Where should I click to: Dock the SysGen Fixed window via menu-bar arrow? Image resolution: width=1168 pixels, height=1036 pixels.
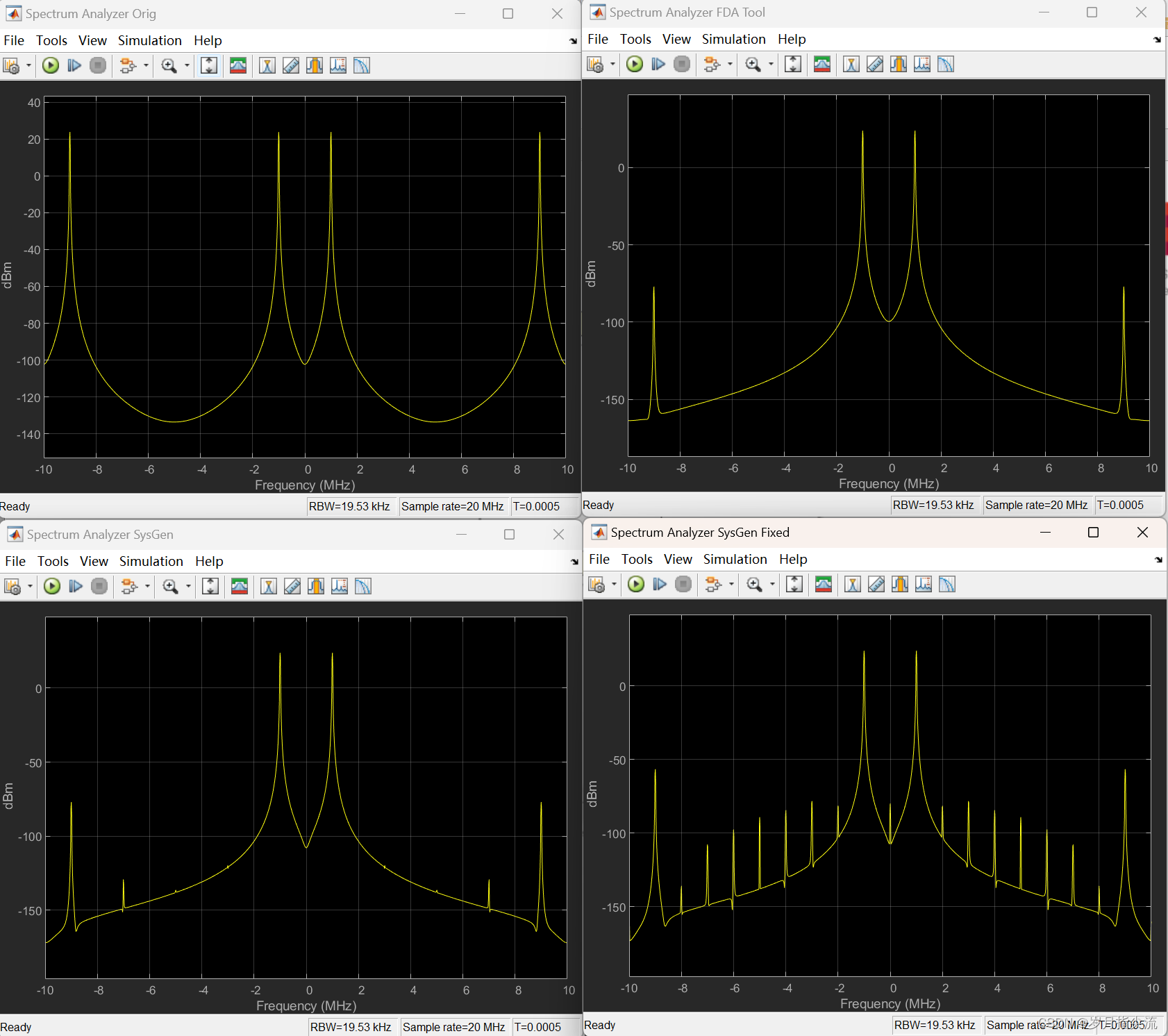click(1158, 560)
